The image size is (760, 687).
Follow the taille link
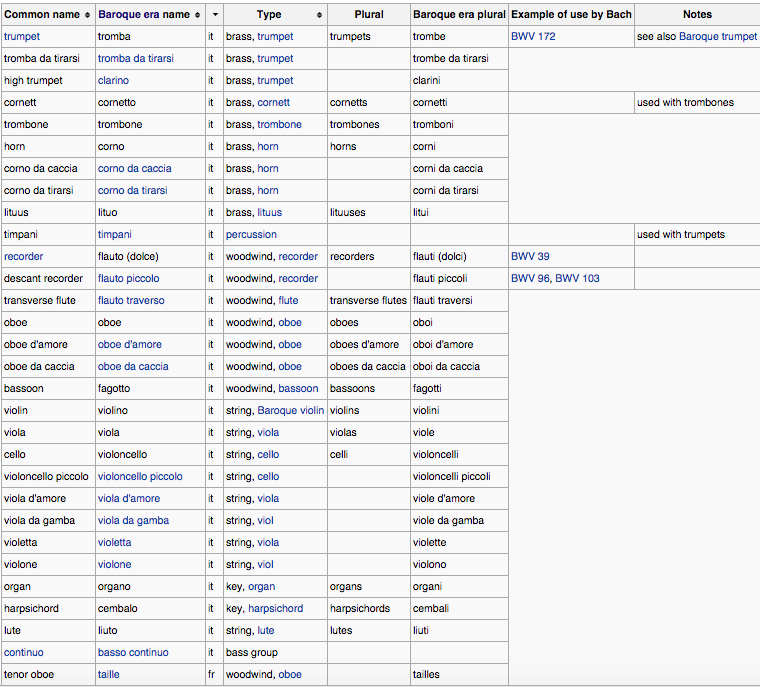point(109,674)
